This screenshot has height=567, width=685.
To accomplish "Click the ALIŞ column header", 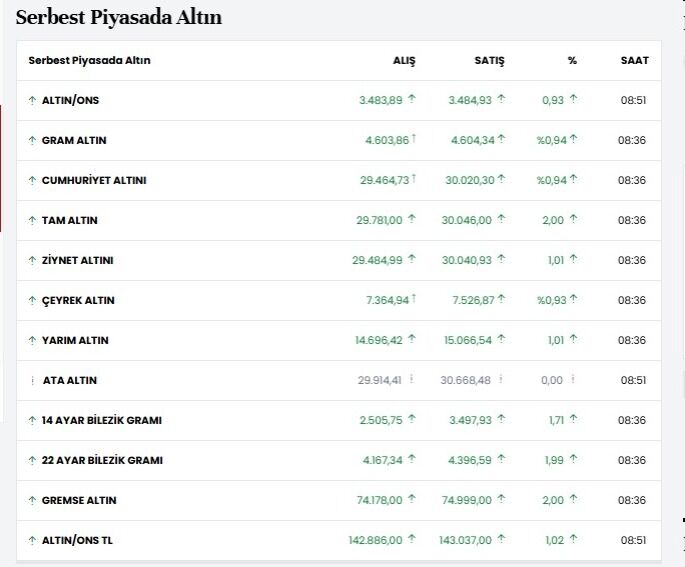I will [403, 60].
